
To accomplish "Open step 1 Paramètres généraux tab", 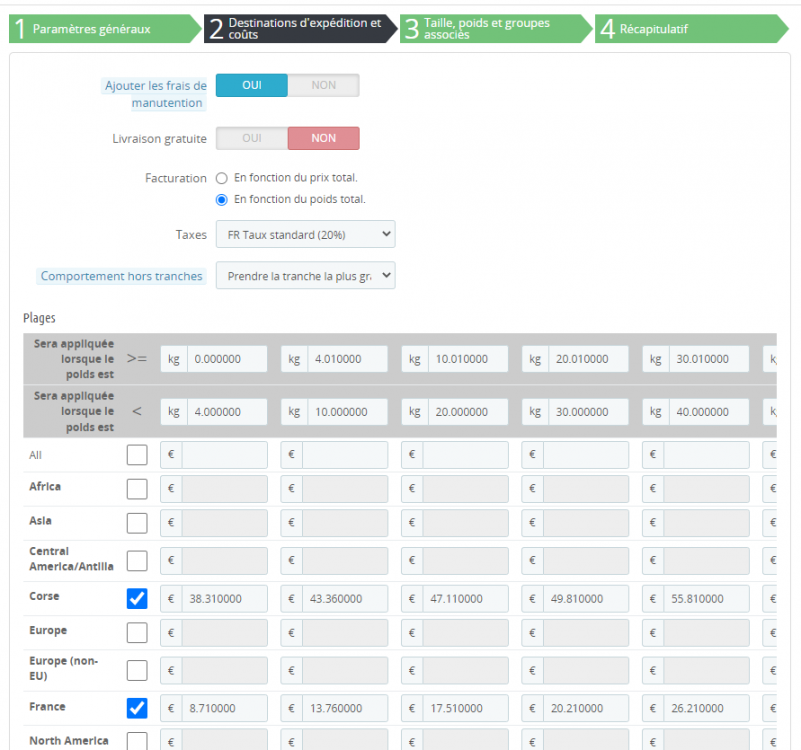I will 105,29.
